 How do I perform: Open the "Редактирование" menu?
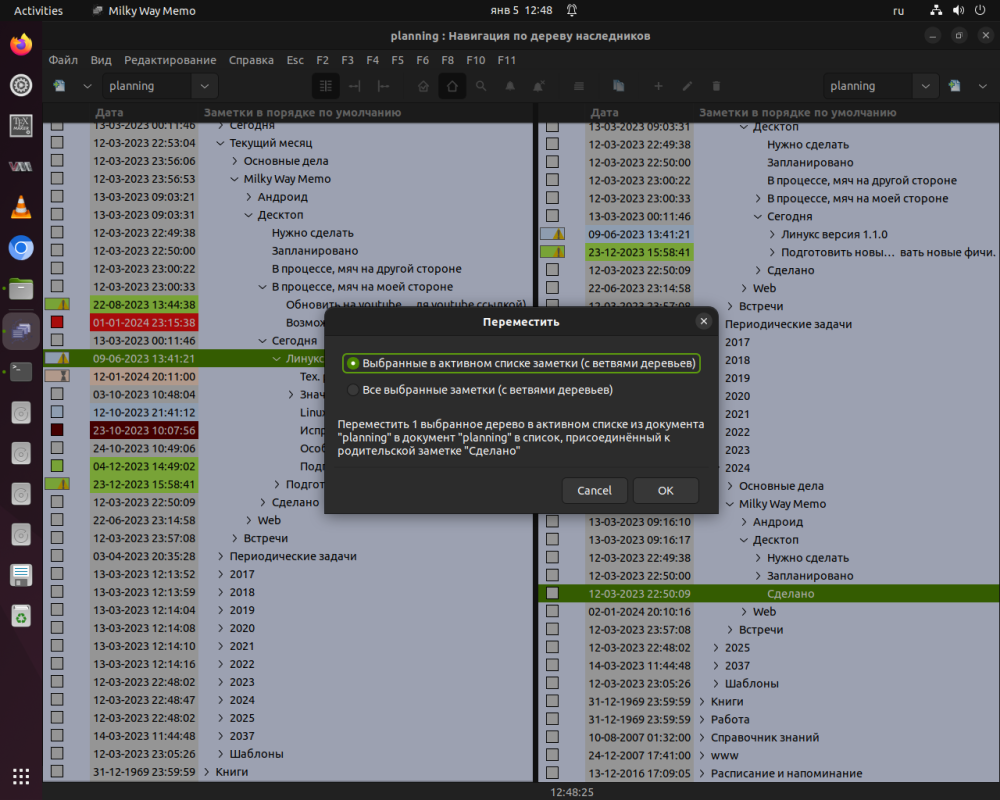170,60
